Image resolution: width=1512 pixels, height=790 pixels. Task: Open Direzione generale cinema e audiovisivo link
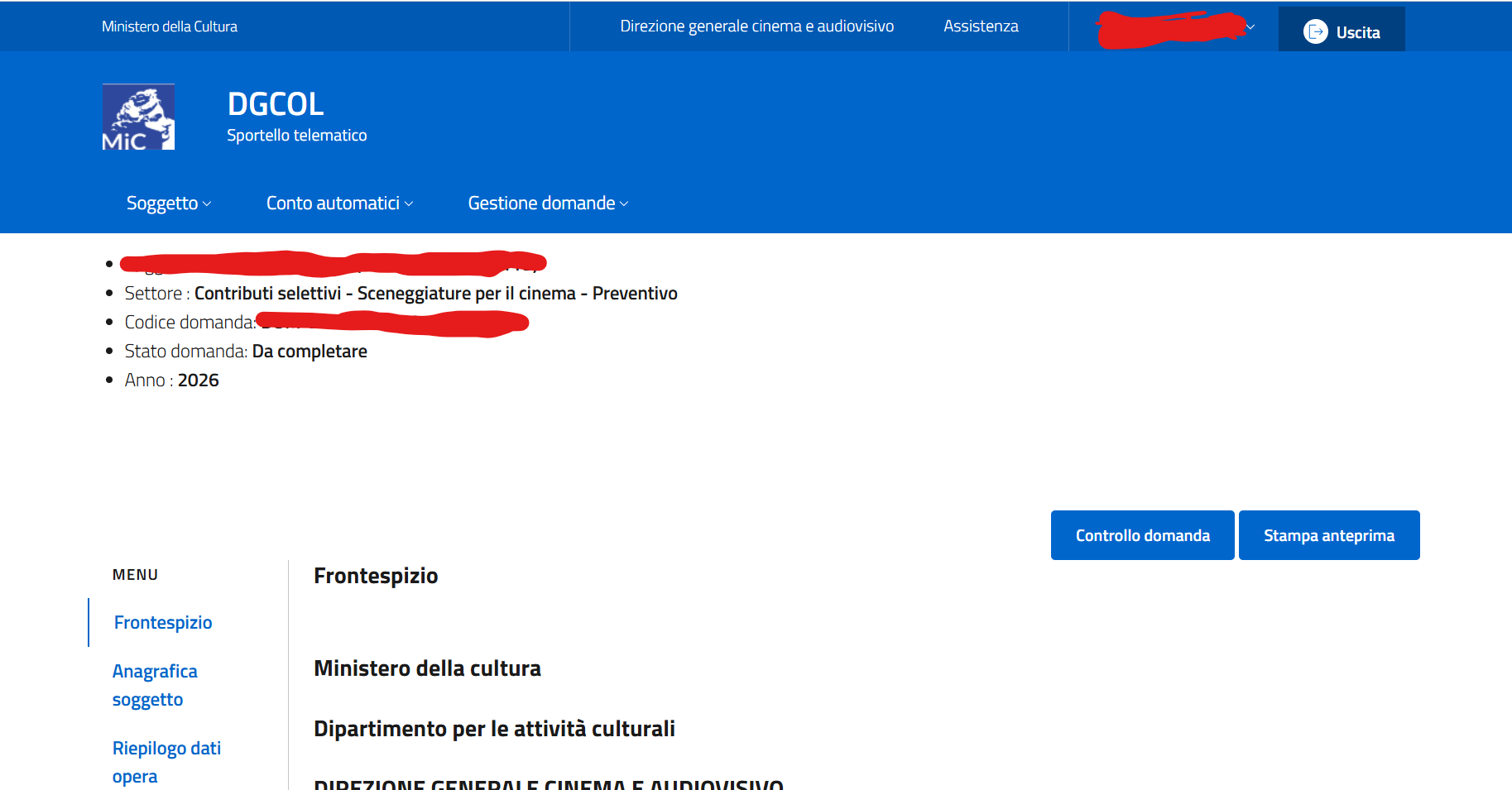756,26
